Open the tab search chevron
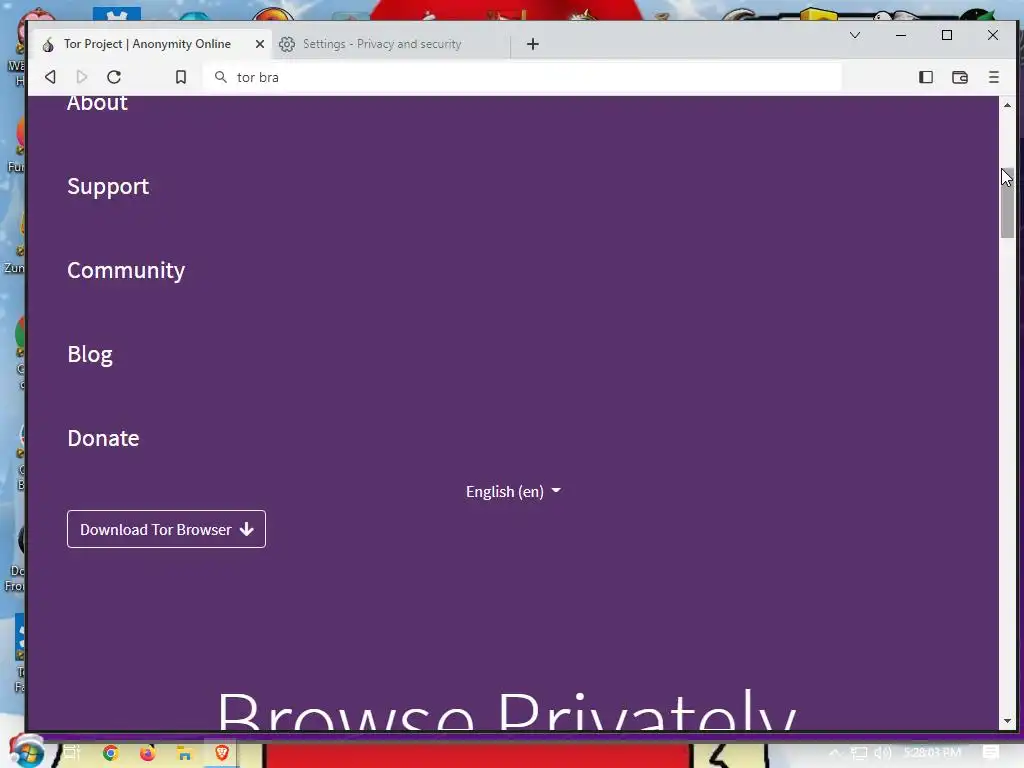1024x768 pixels. coord(854,35)
